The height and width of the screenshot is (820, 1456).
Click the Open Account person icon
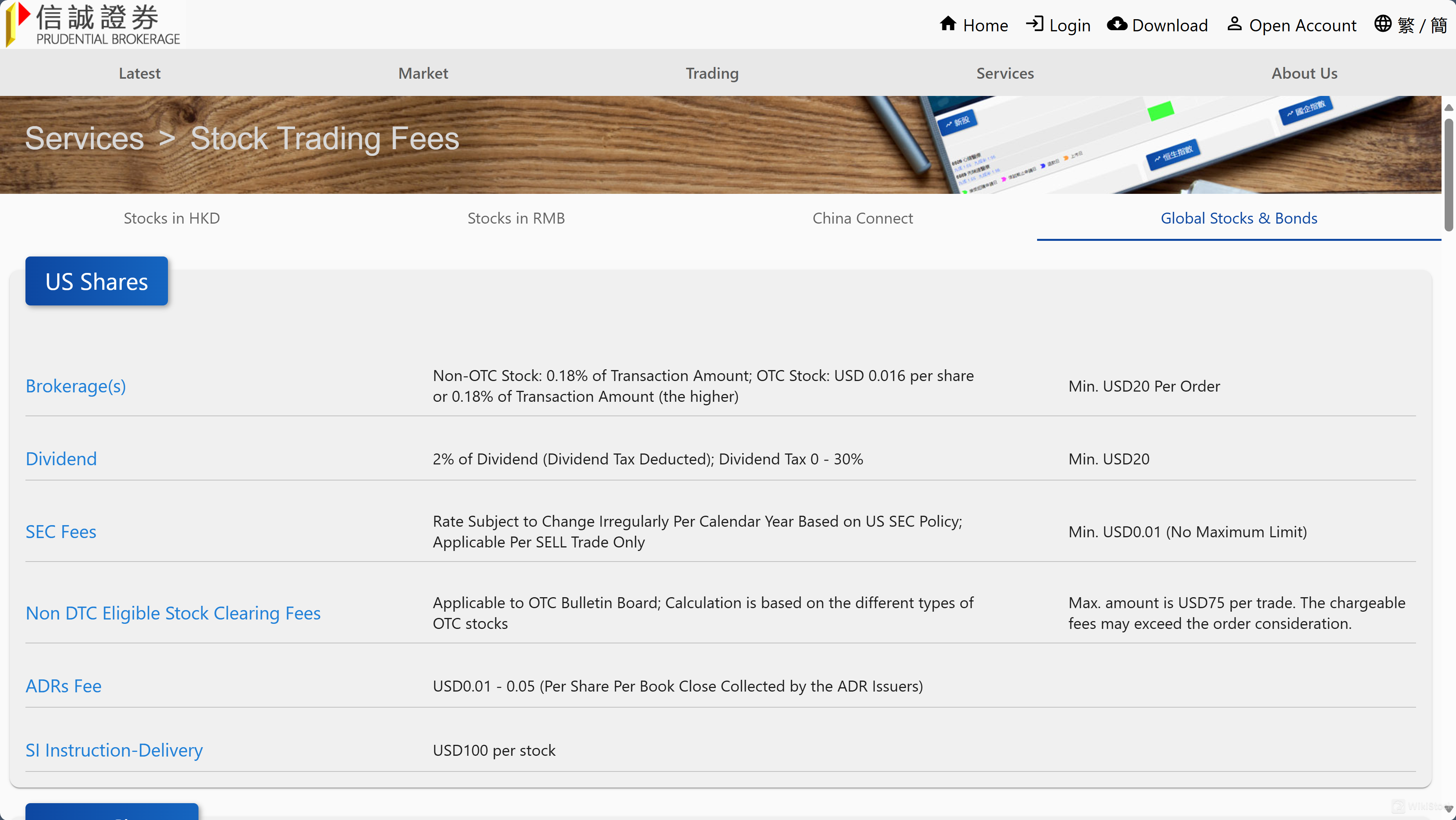[1234, 24]
